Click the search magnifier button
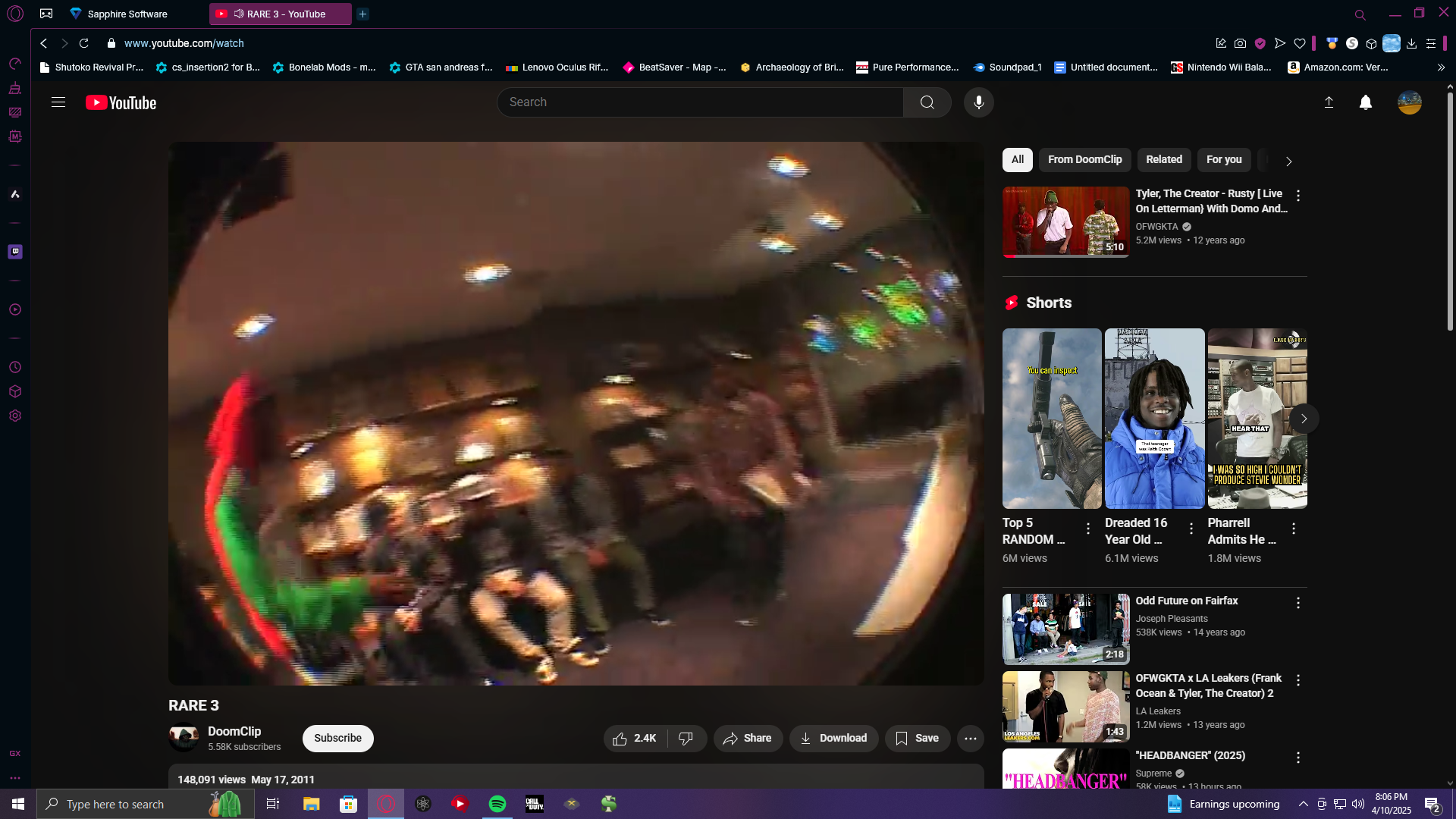This screenshot has height=819, width=1456. click(x=927, y=102)
